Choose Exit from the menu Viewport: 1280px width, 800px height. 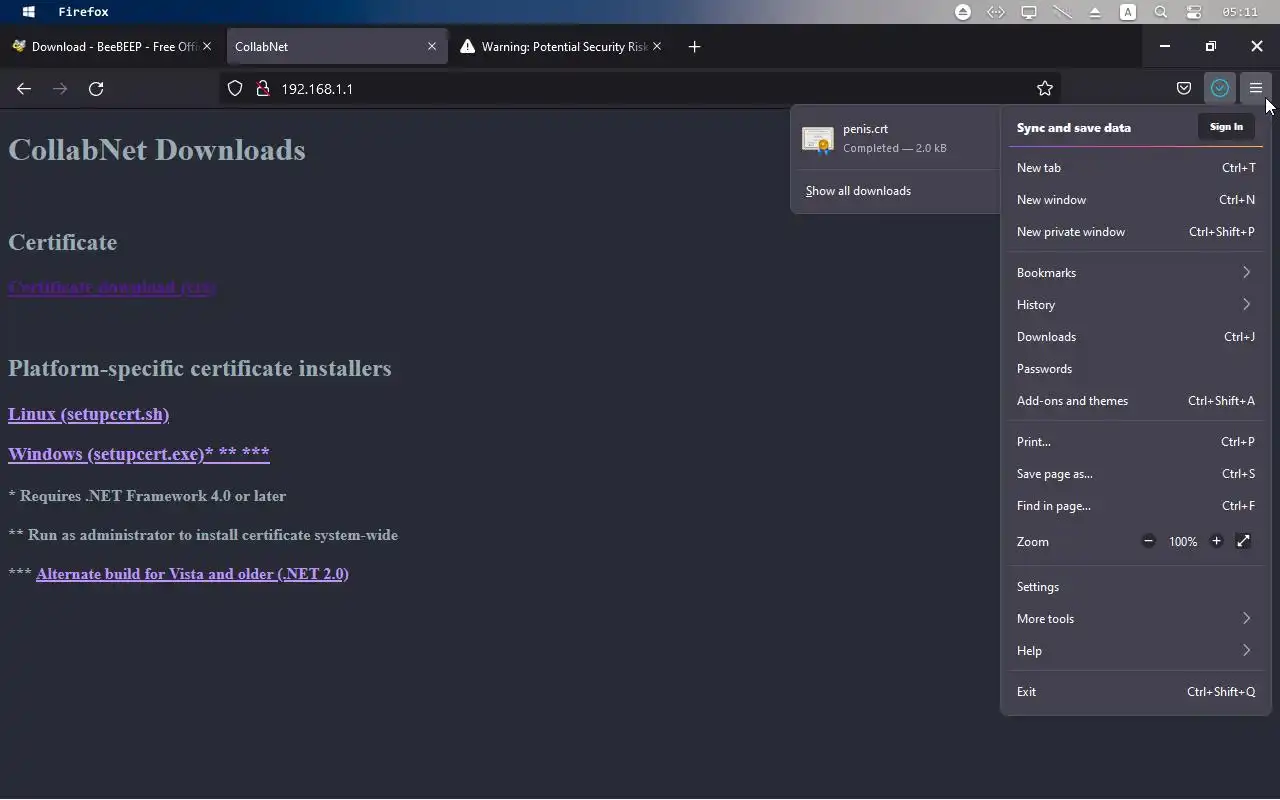point(1136,692)
